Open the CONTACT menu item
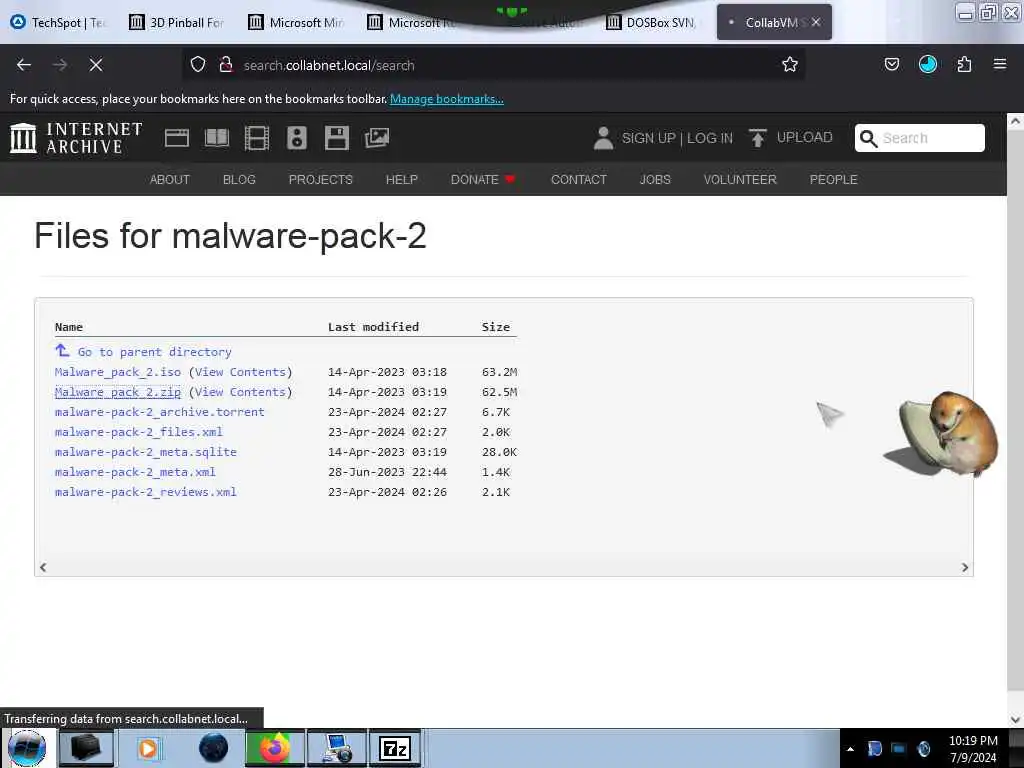The image size is (1024, 768). click(579, 180)
